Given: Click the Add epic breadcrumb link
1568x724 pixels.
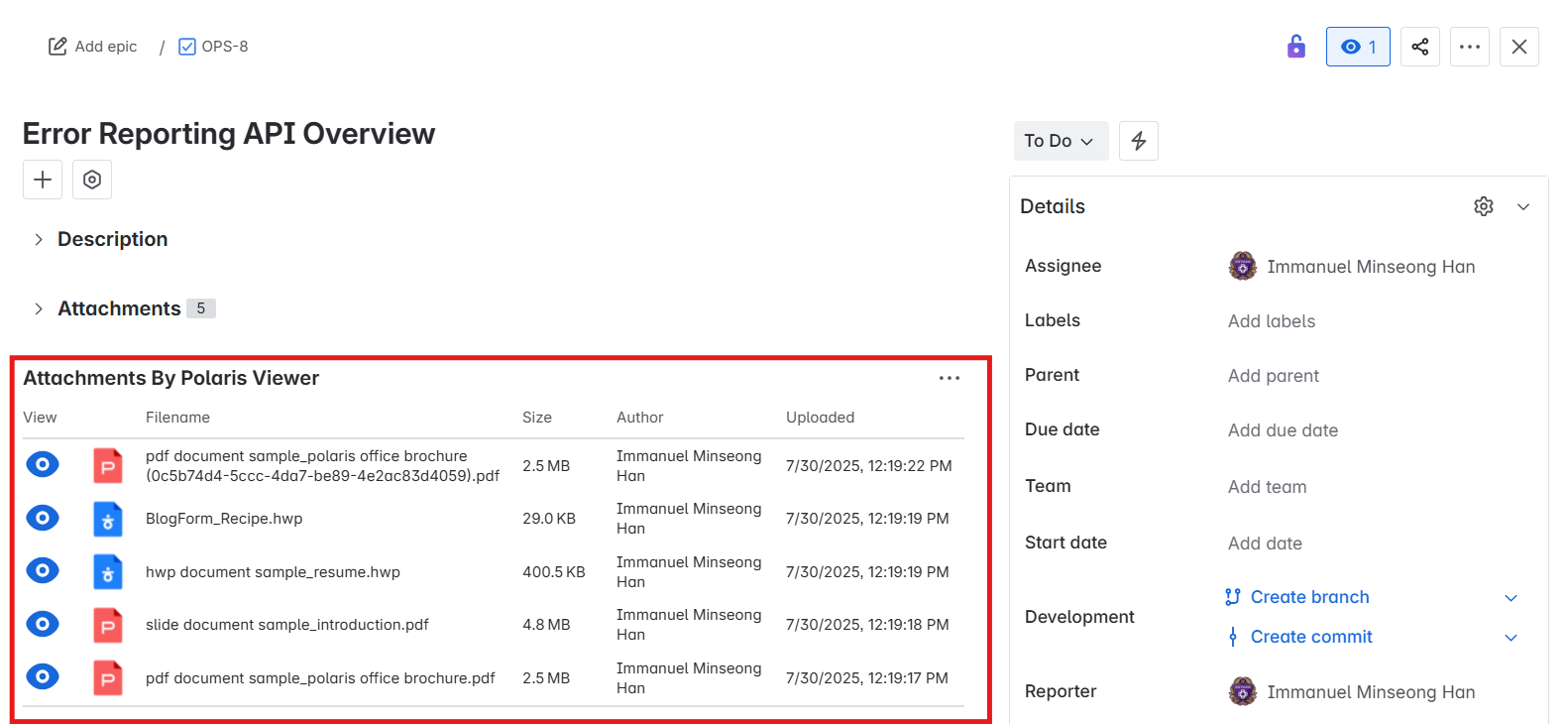Looking at the screenshot, I should [106, 47].
